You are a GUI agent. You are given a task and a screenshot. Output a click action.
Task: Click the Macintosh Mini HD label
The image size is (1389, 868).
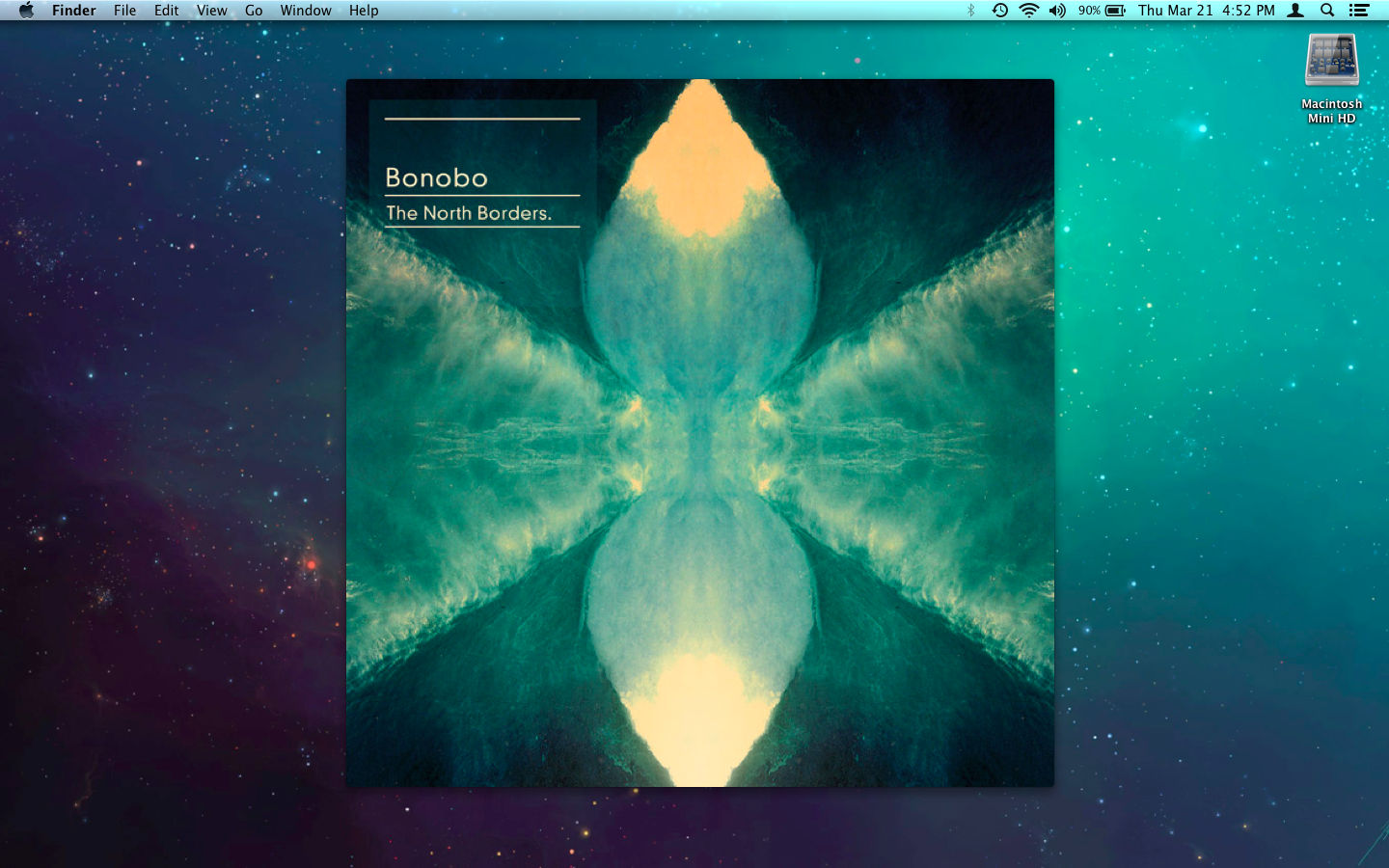tap(1332, 111)
